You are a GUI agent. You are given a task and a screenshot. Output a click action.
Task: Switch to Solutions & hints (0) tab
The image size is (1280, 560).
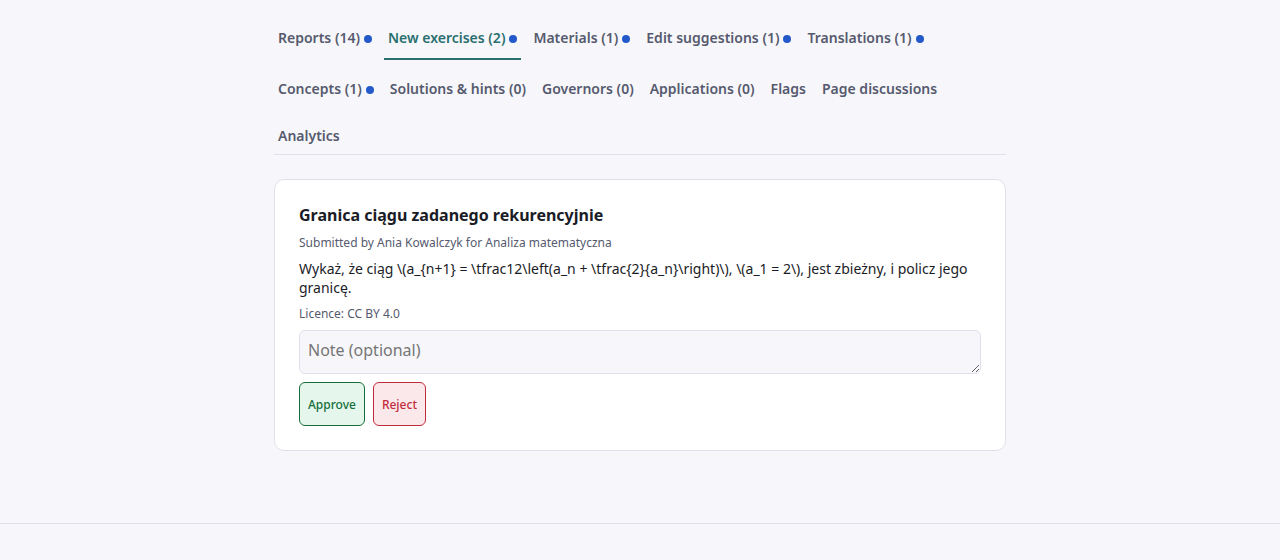point(458,89)
